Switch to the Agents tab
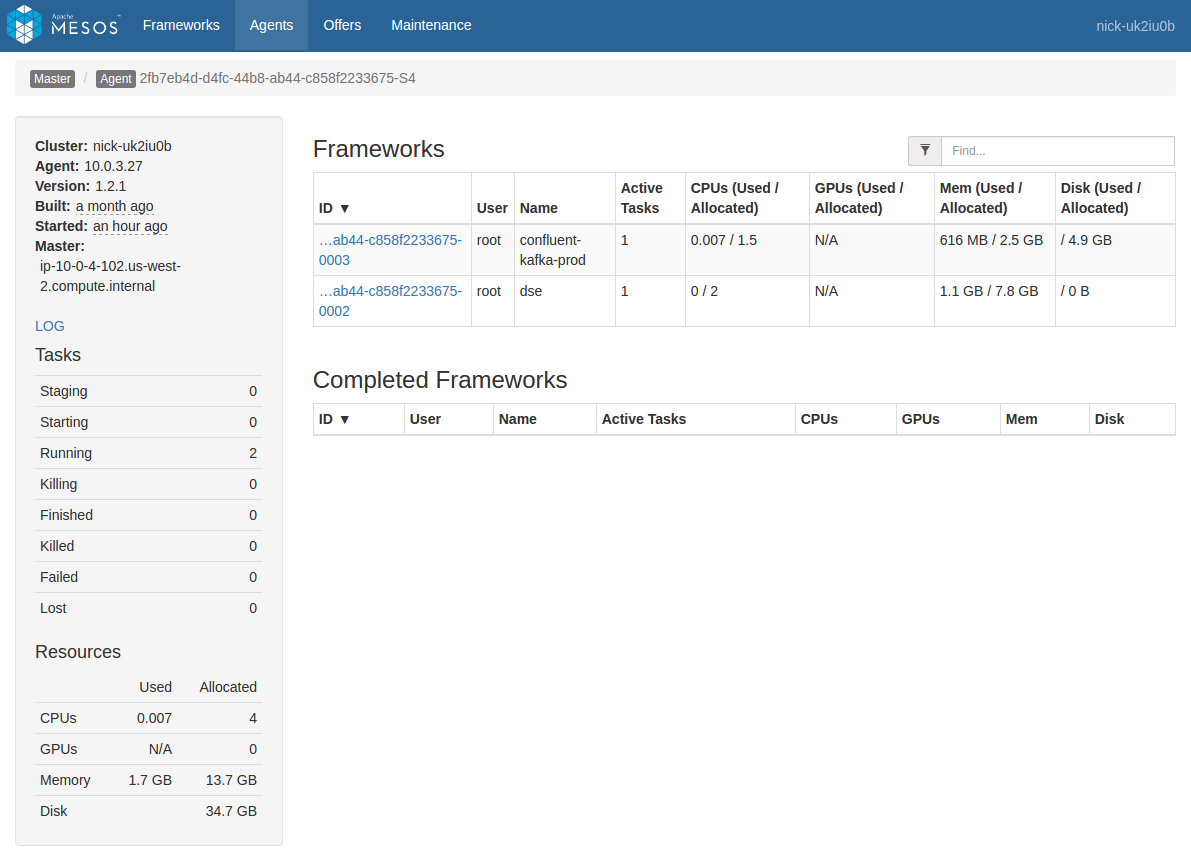Screen dimensions: 1191x859 coord(271,25)
